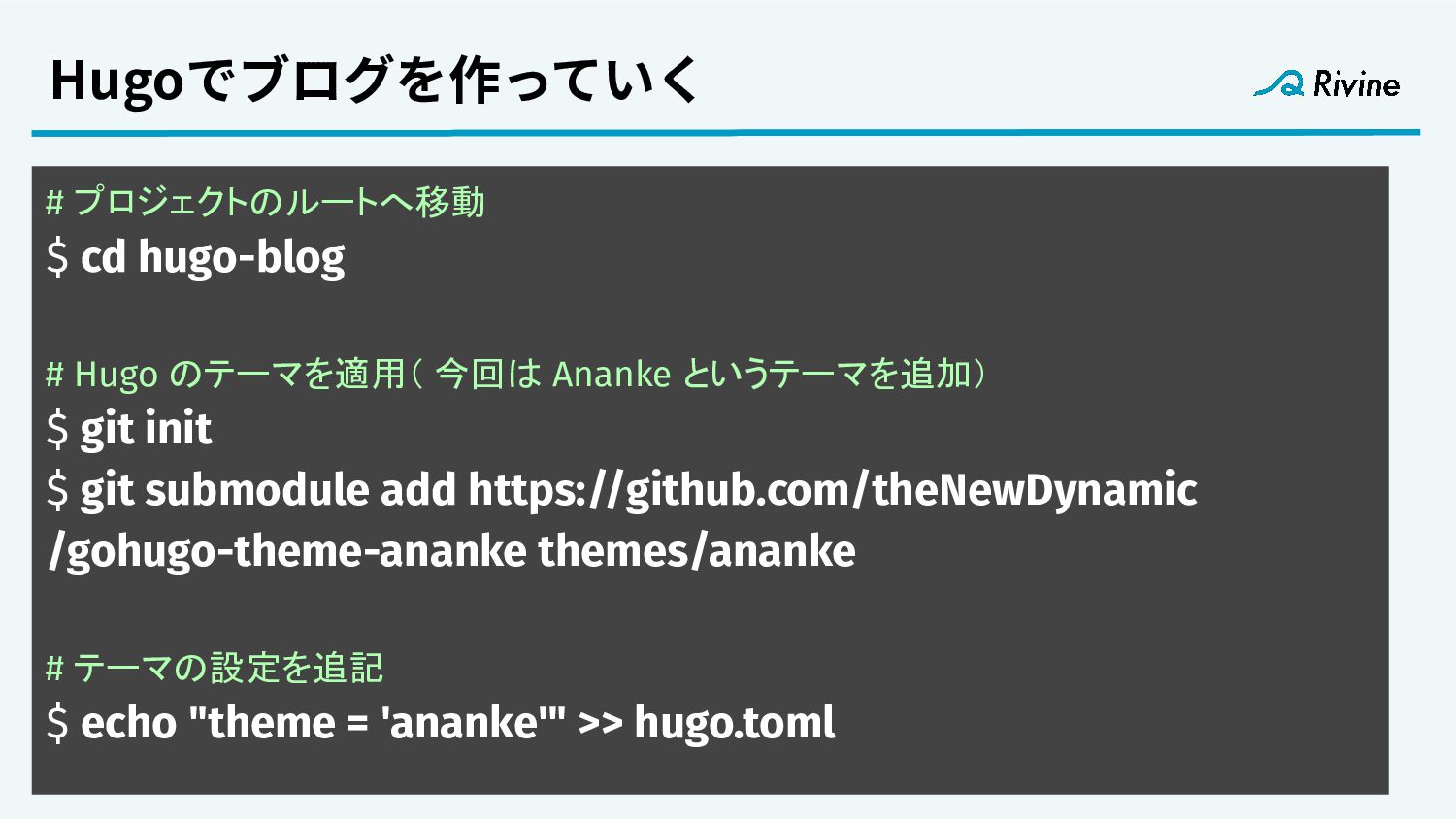Click the Rivine wave logo icon
Viewport: 1456px width, 819px height.
[1278, 84]
